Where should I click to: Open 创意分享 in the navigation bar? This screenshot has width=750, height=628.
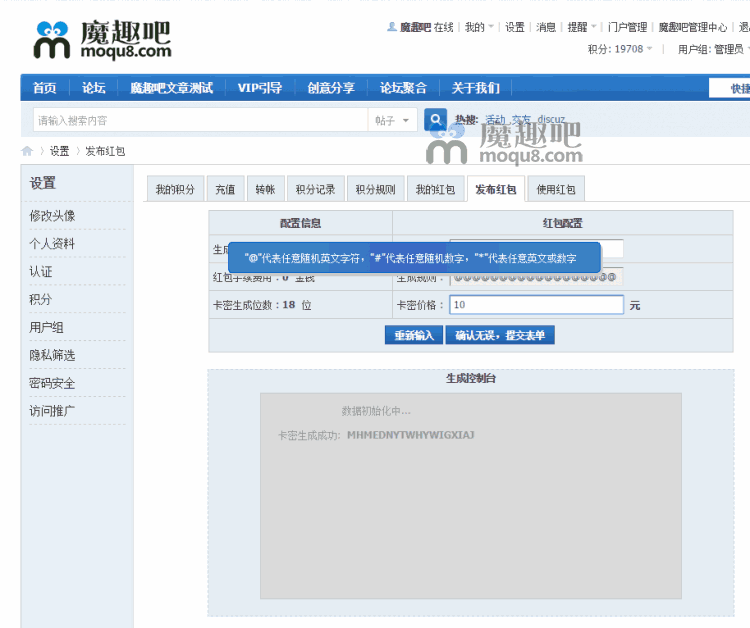click(x=331, y=88)
